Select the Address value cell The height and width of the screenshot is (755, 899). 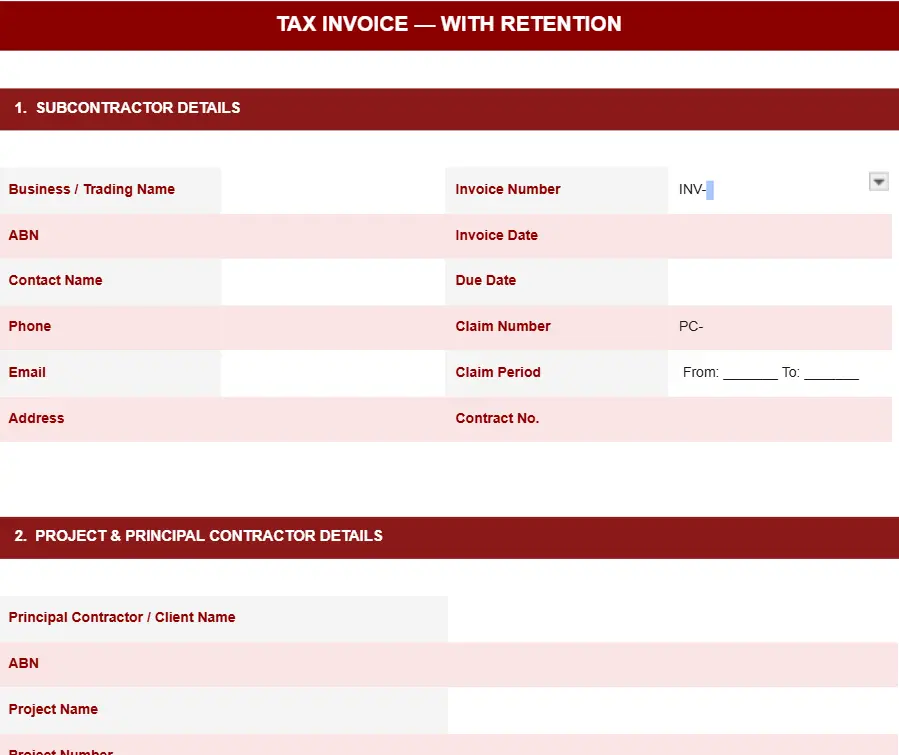[332, 419]
